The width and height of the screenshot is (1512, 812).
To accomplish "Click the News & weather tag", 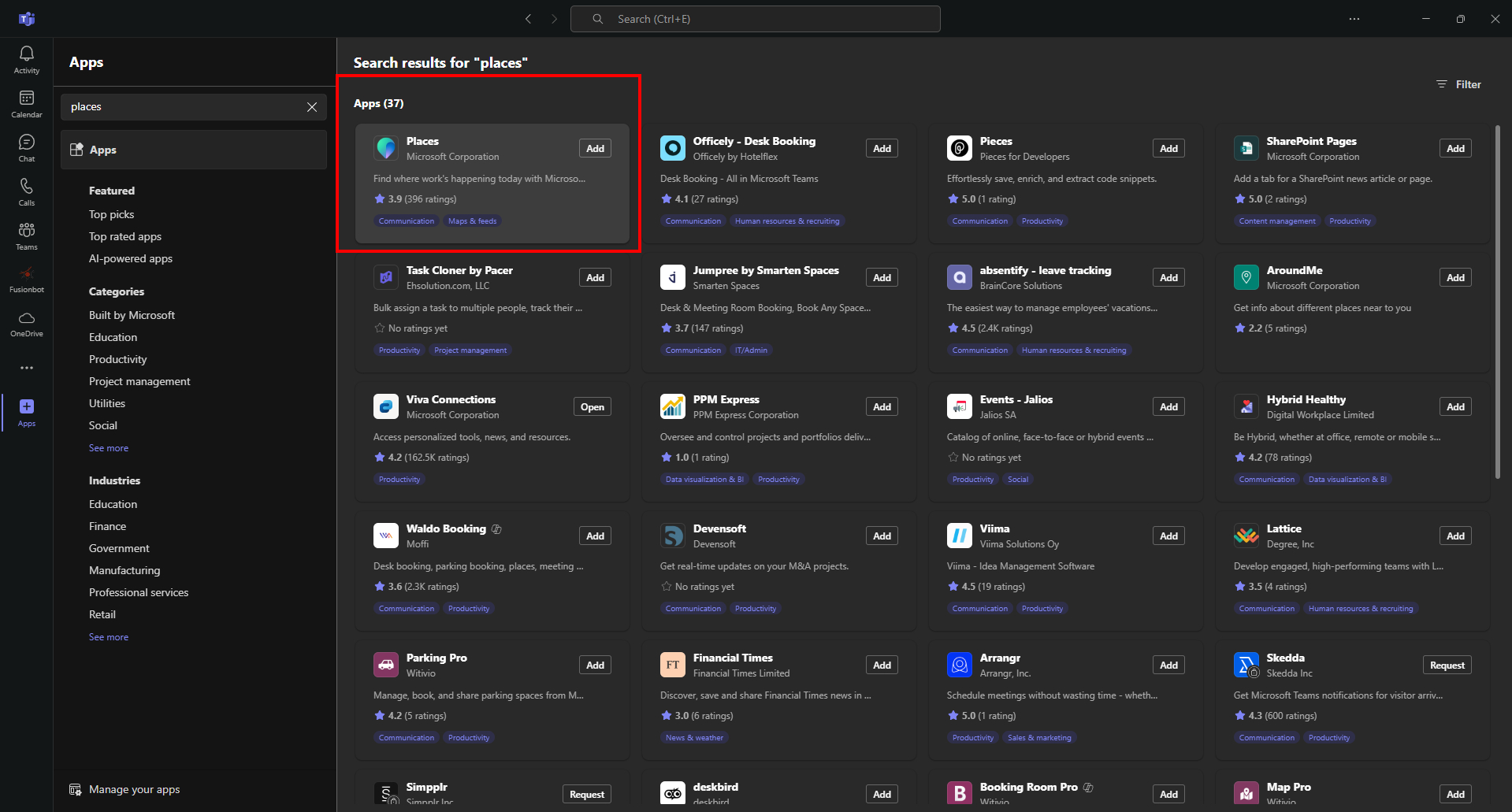I will [694, 738].
